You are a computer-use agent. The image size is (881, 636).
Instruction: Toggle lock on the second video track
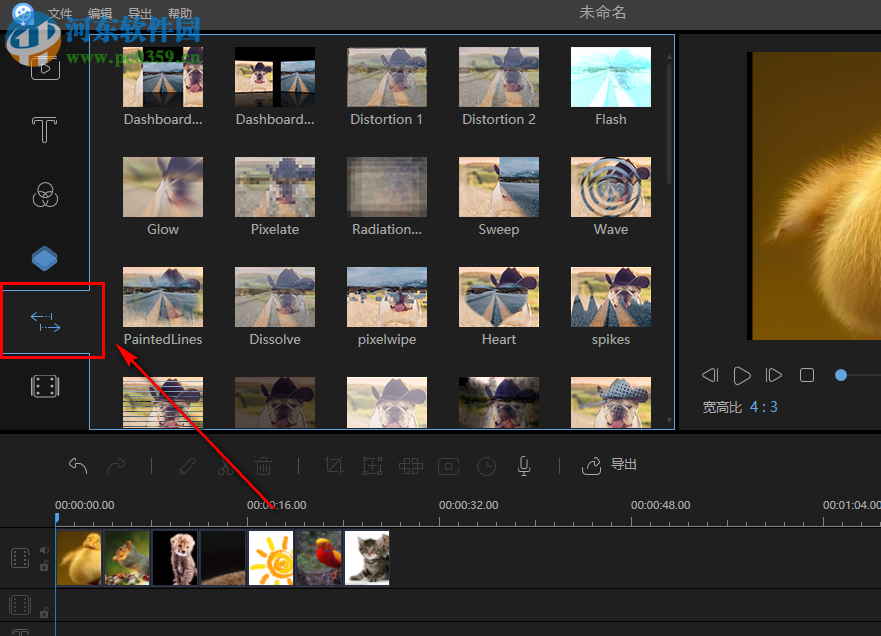[44, 612]
